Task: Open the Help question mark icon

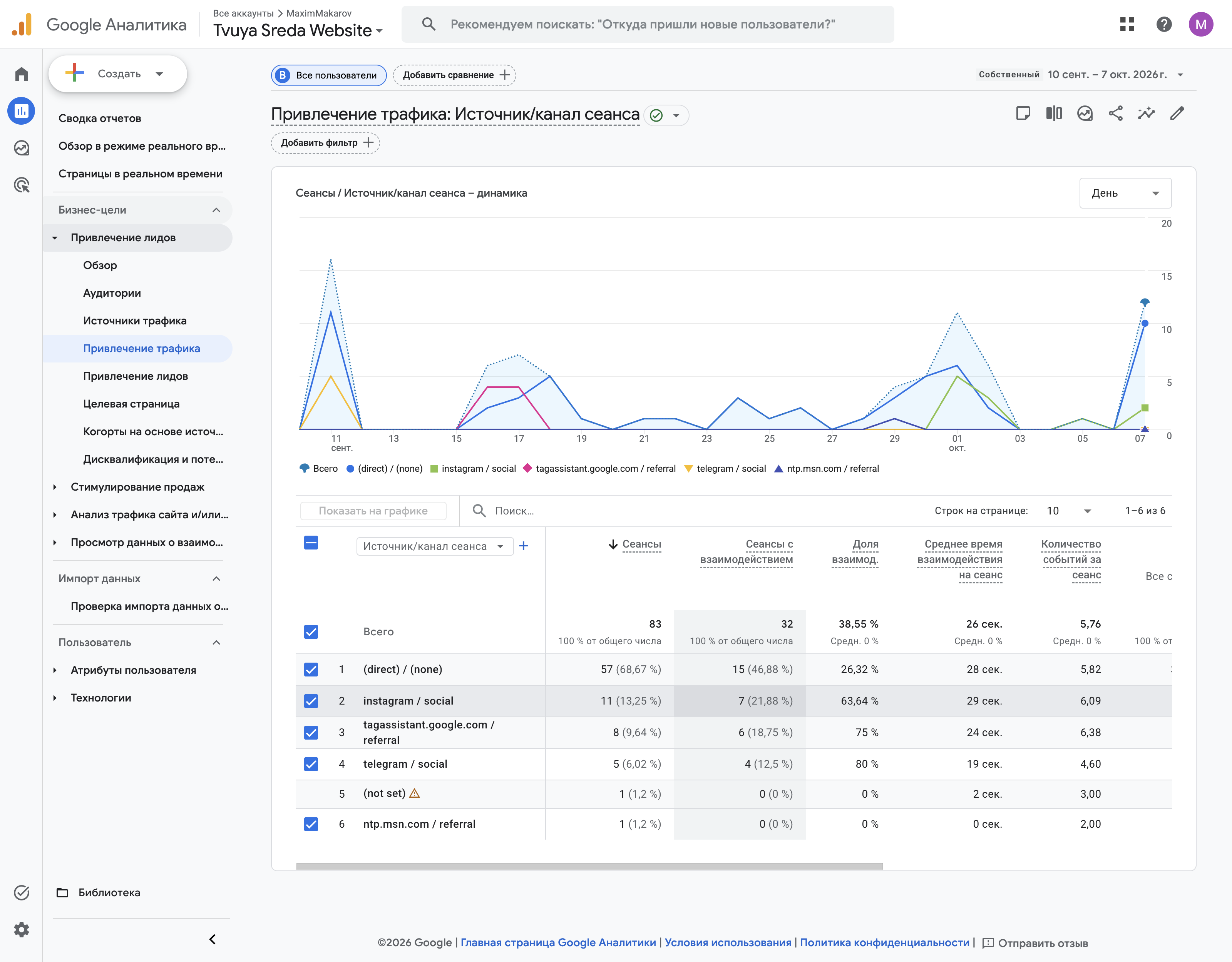Action: click(x=1164, y=24)
